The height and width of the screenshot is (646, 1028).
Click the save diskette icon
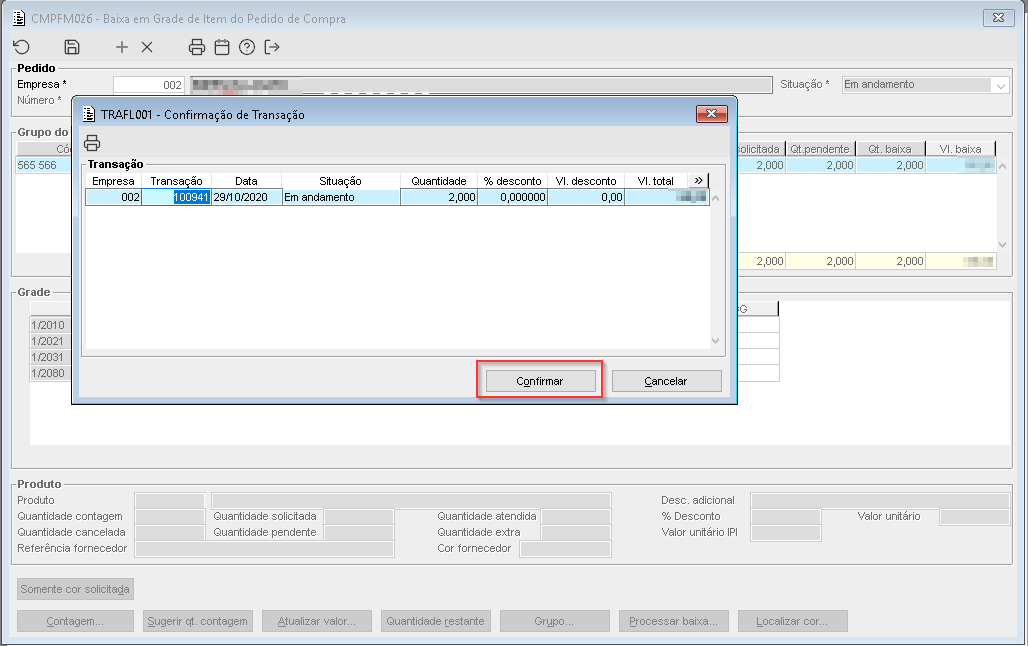click(x=71, y=47)
